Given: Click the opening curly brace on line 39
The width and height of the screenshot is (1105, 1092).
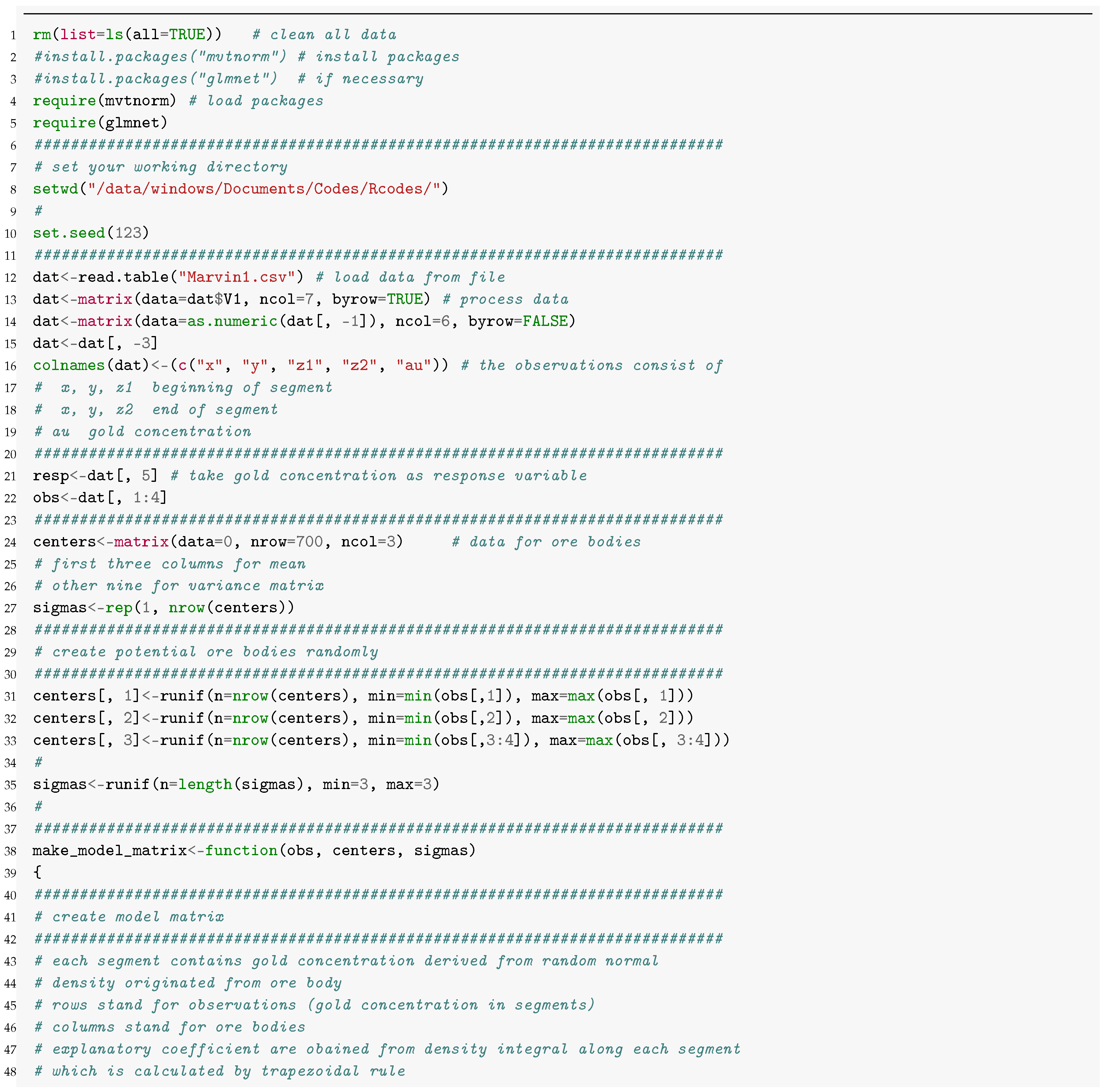Looking at the screenshot, I should [38, 872].
